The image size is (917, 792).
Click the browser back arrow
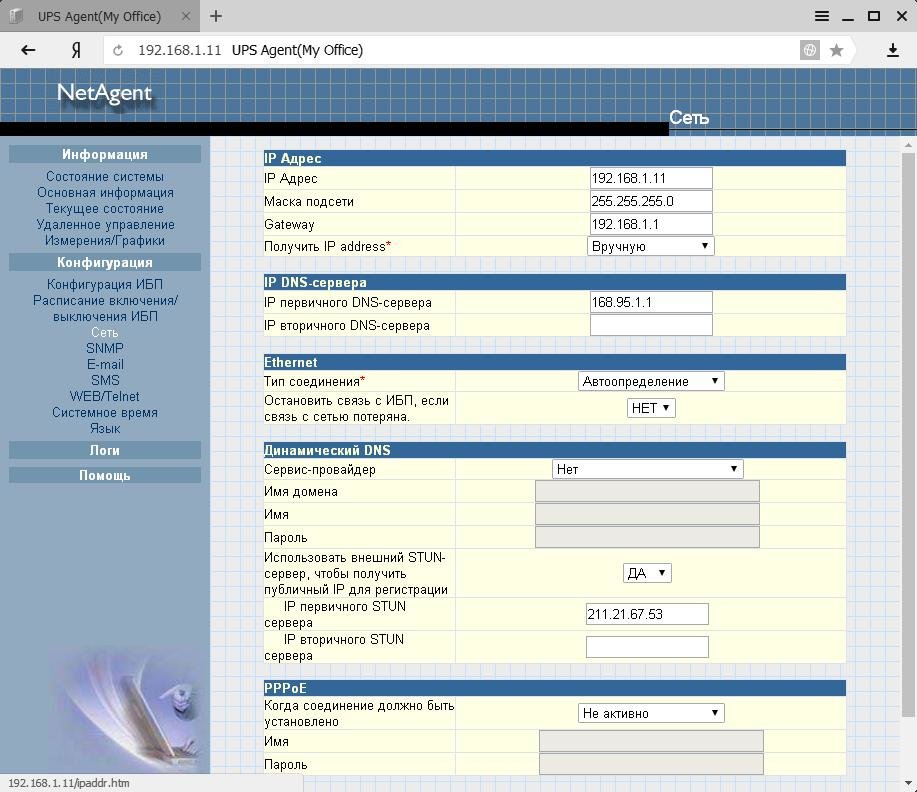28,50
